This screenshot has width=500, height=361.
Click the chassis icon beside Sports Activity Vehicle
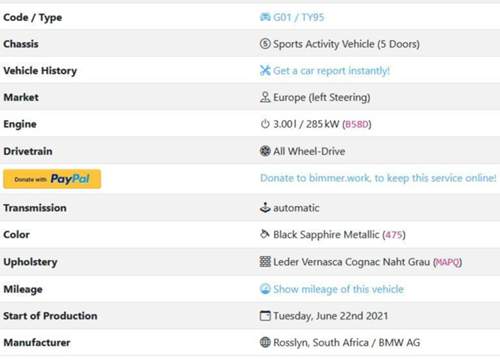[265, 44]
